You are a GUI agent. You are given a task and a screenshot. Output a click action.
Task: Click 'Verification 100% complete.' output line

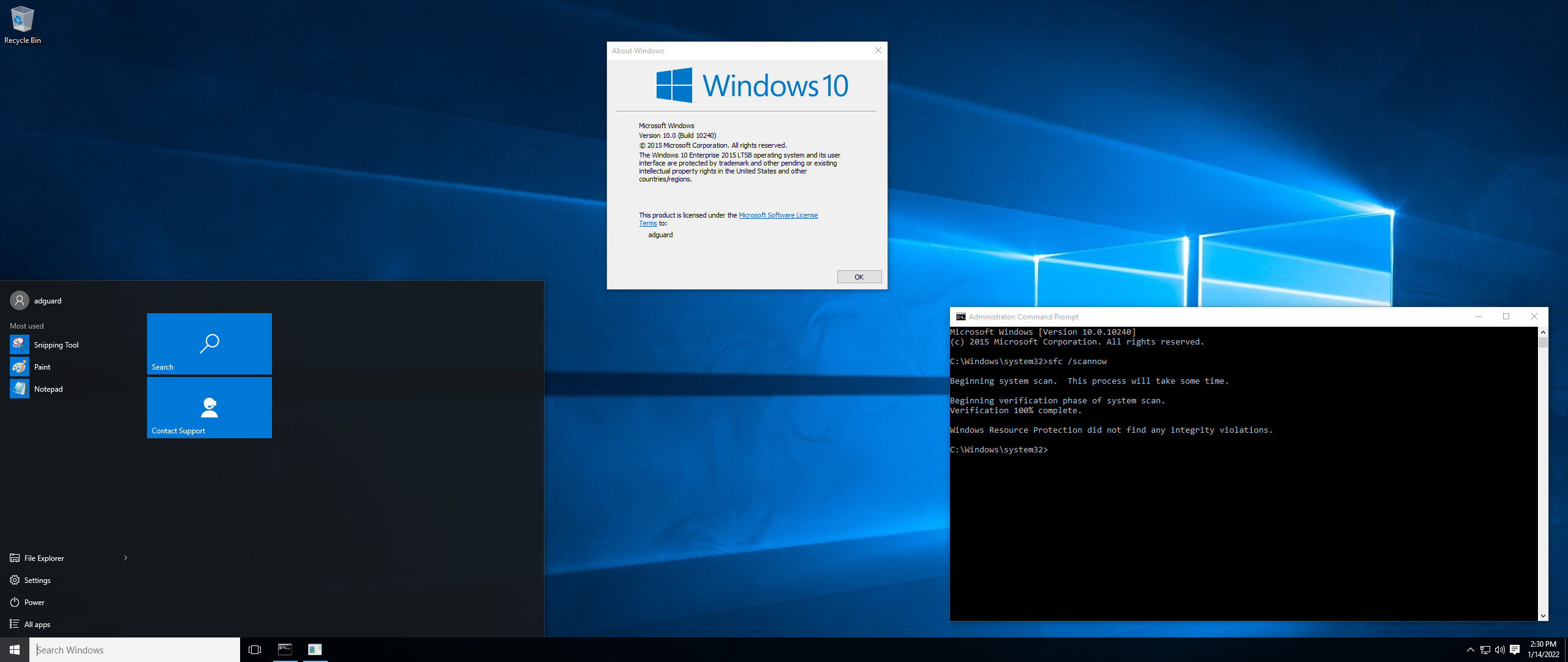click(x=1016, y=411)
